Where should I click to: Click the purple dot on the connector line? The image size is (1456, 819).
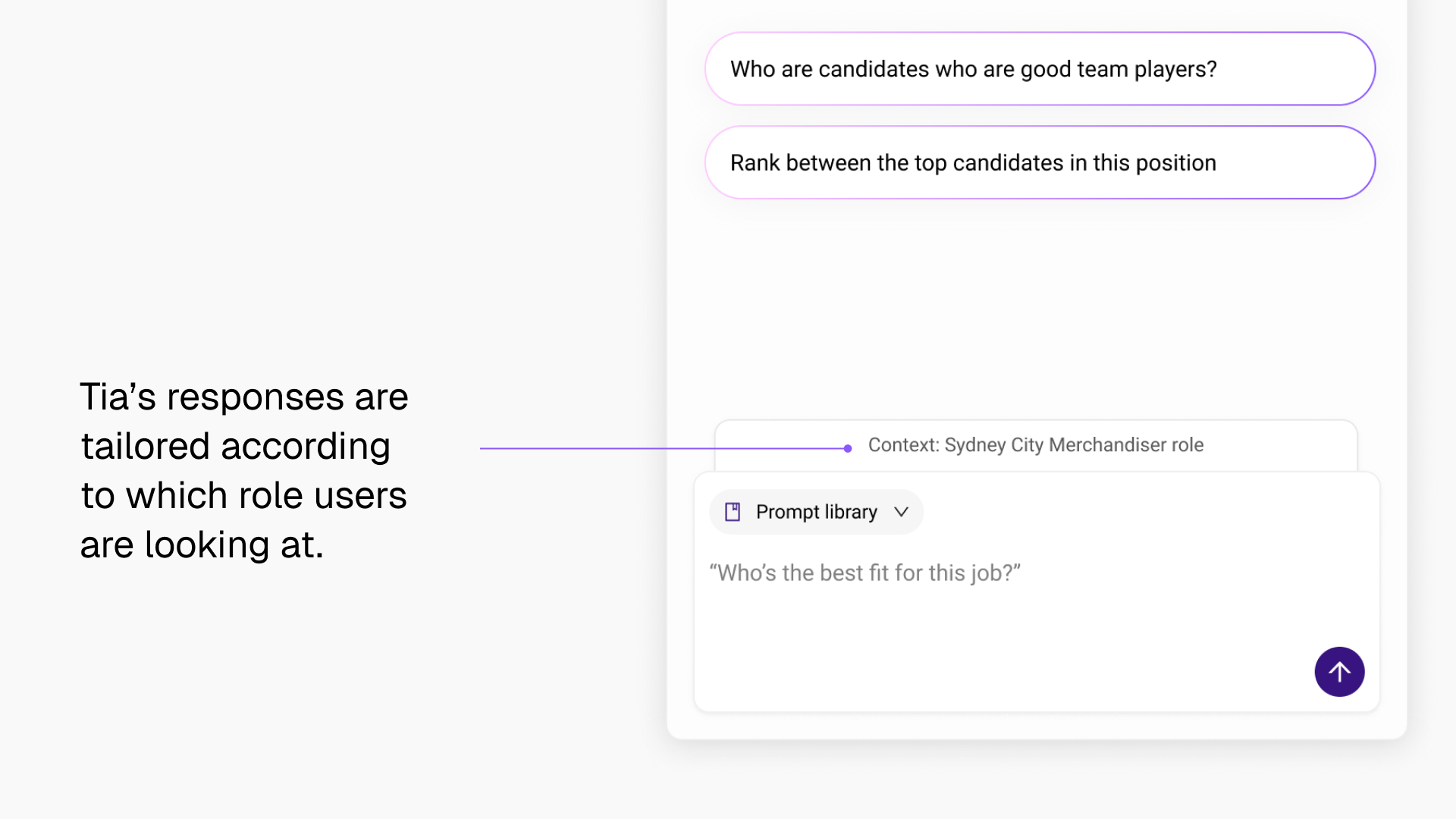pyautogui.click(x=848, y=448)
